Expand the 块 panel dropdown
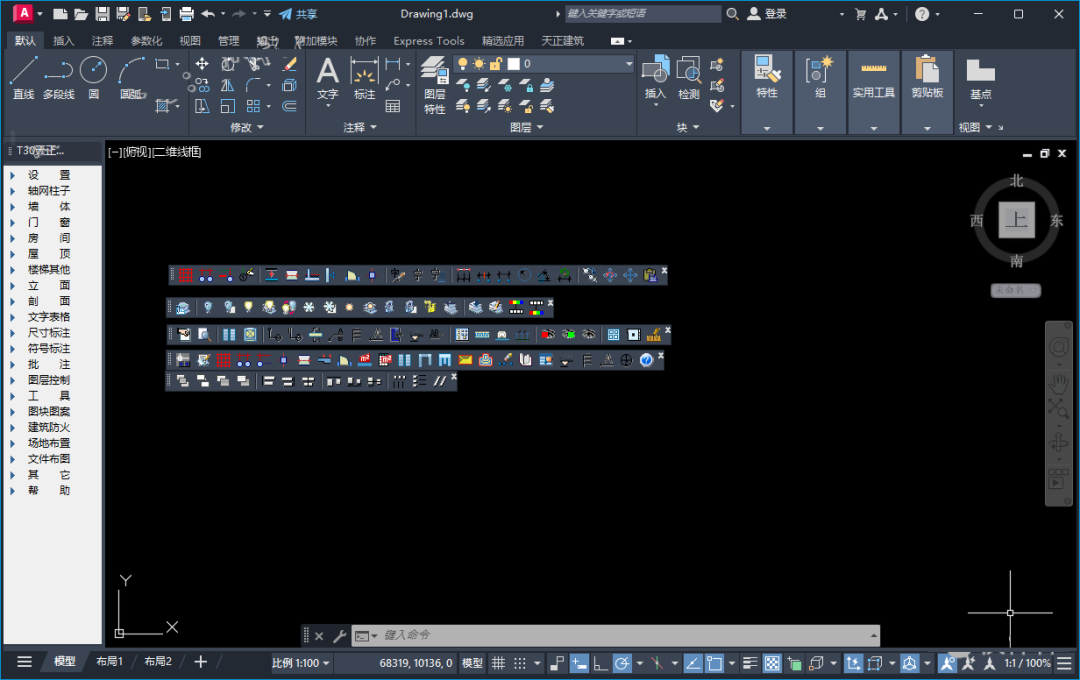This screenshot has width=1080, height=680. coord(687,127)
